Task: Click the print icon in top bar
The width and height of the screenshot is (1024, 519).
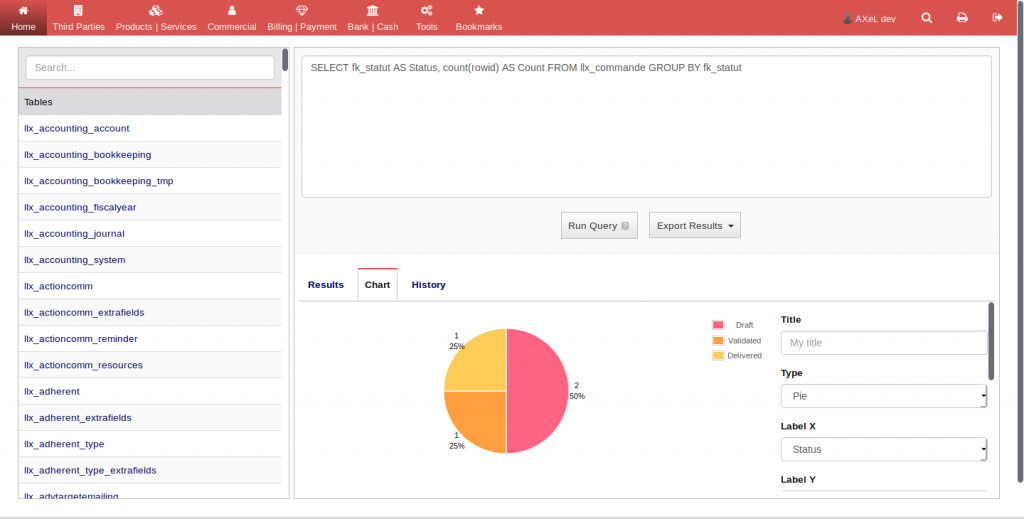Action: coord(962,18)
